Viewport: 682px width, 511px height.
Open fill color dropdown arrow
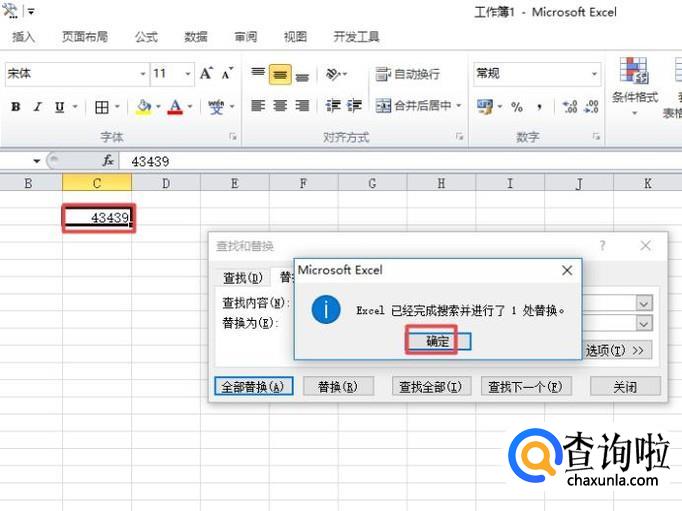coord(158,107)
